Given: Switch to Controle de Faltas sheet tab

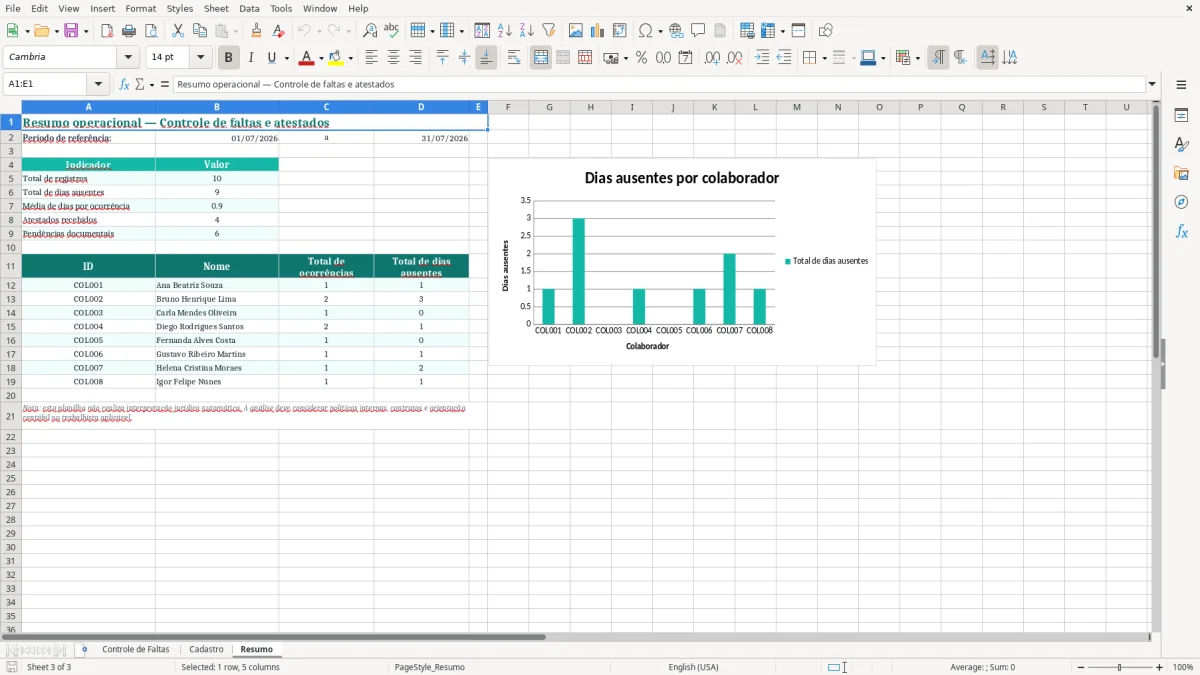Looking at the screenshot, I should coord(136,650).
